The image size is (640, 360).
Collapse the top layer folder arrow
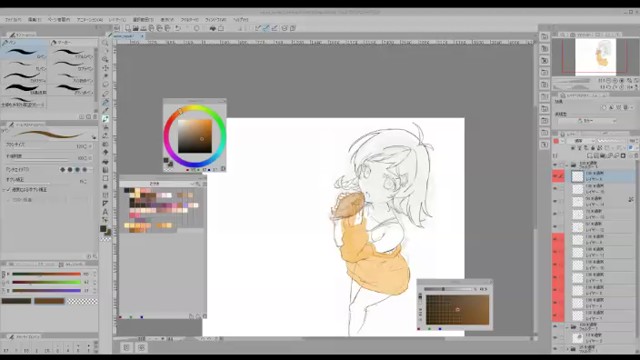pyautogui.click(x=567, y=165)
